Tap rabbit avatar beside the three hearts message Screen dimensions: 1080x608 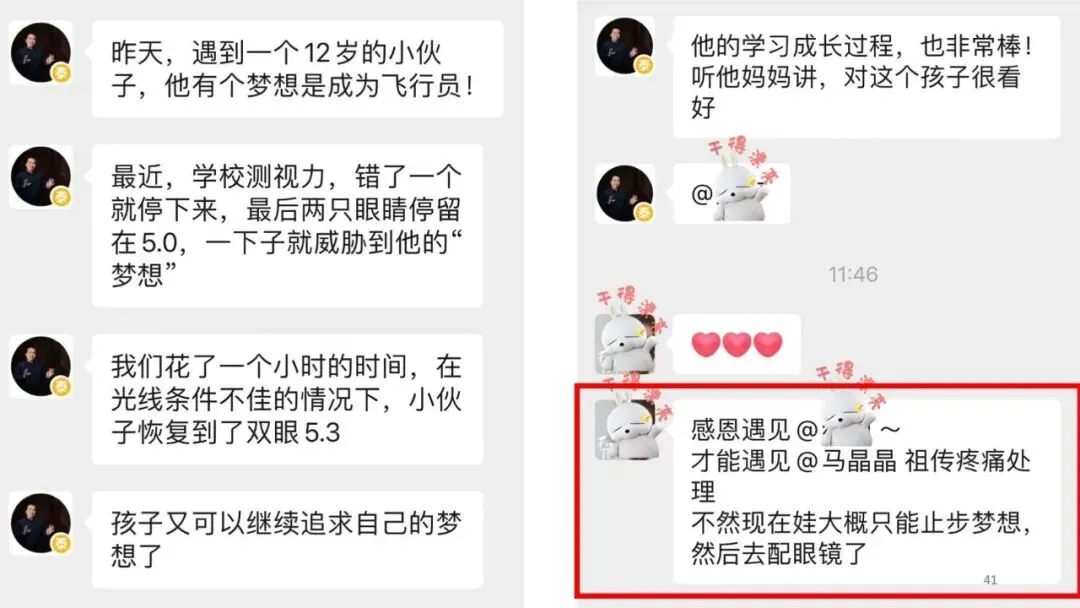625,344
